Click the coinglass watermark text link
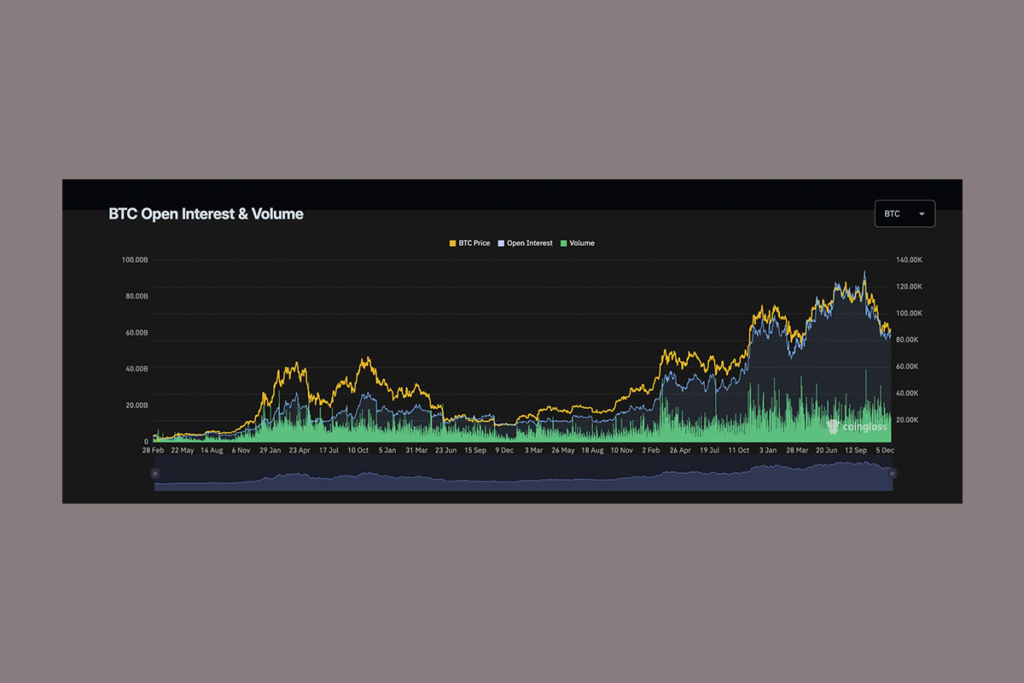The width and height of the screenshot is (1024, 683). [x=866, y=427]
